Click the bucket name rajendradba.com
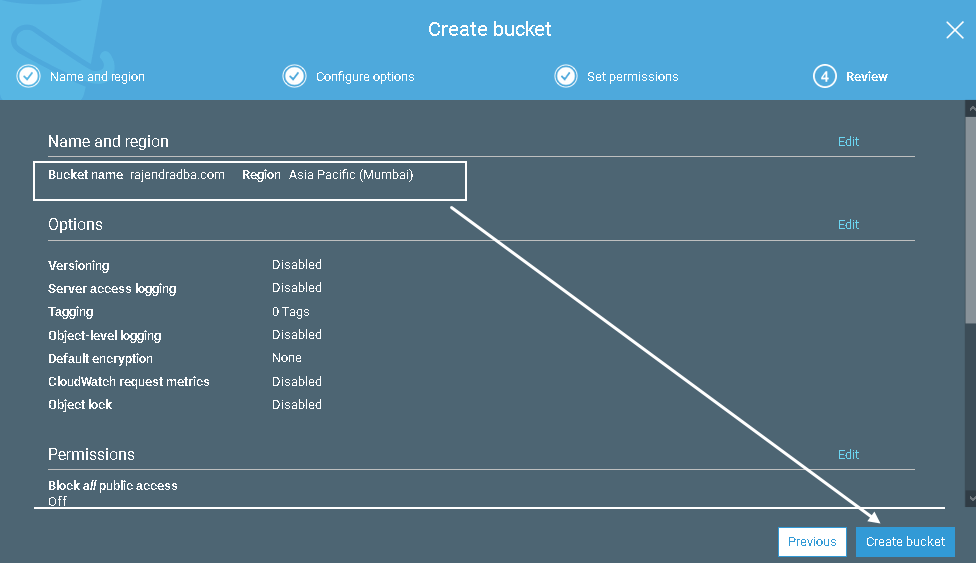Viewport: 976px width, 563px height. click(x=177, y=175)
